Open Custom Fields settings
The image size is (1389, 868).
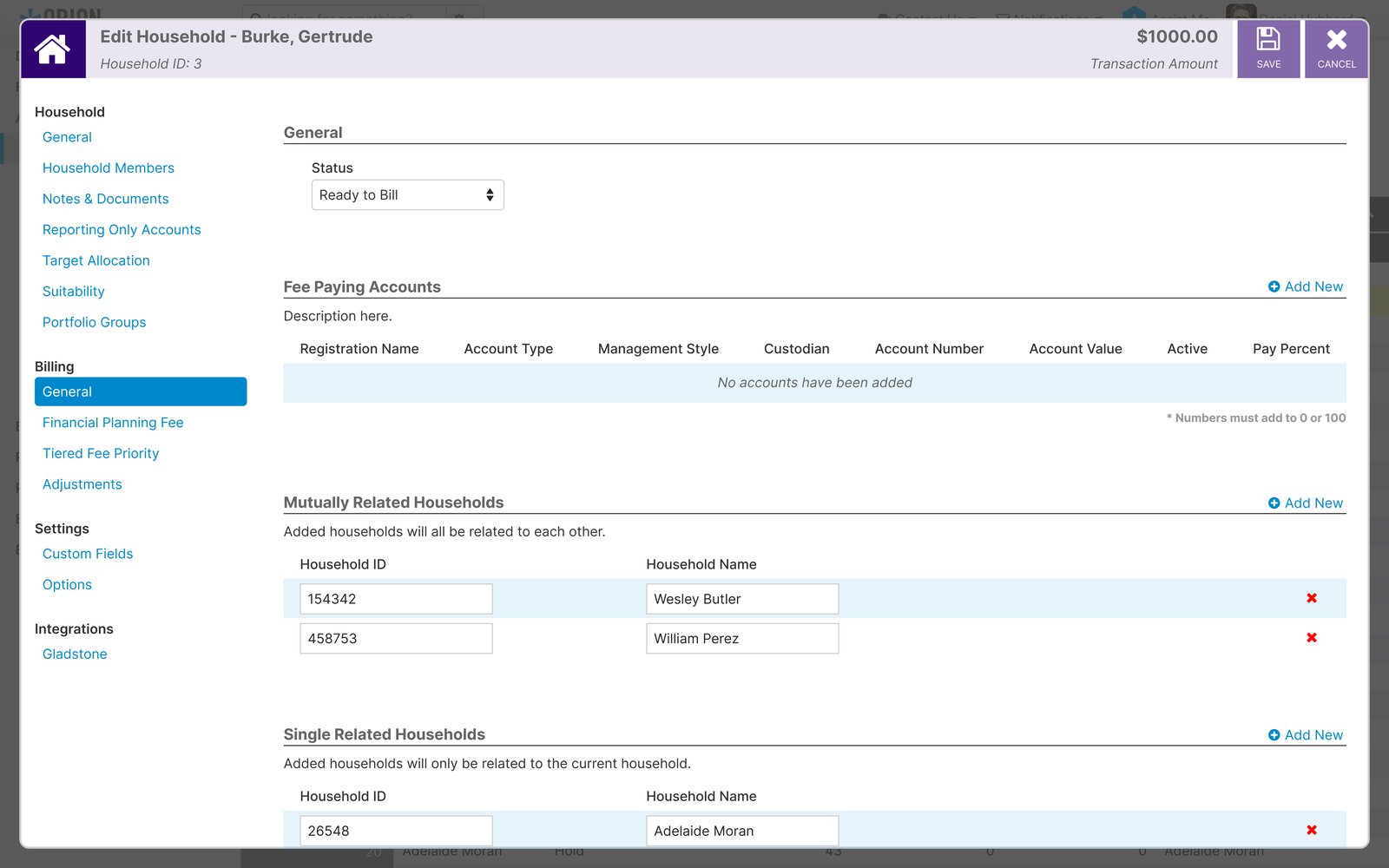88,554
